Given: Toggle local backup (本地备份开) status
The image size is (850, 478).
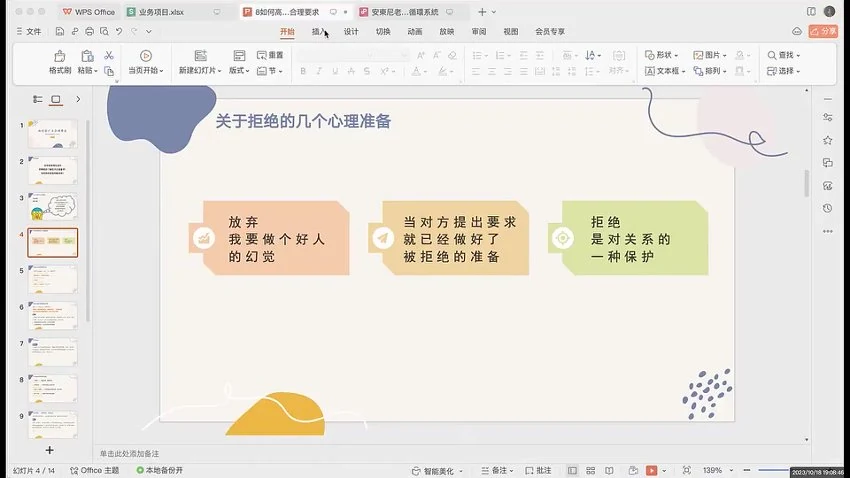Looking at the screenshot, I should [x=160, y=470].
